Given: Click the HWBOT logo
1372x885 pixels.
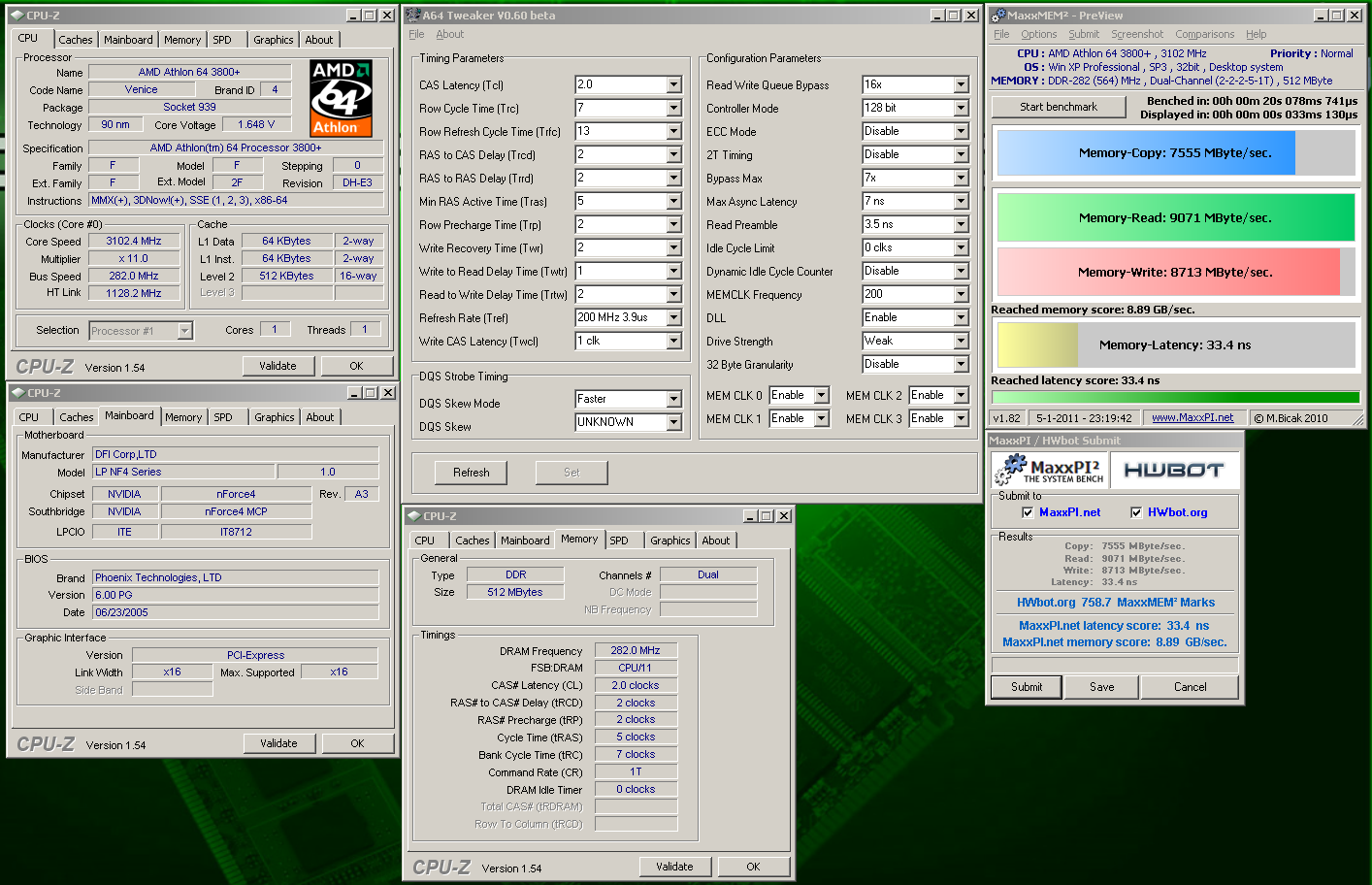Looking at the screenshot, I should point(1173,471).
